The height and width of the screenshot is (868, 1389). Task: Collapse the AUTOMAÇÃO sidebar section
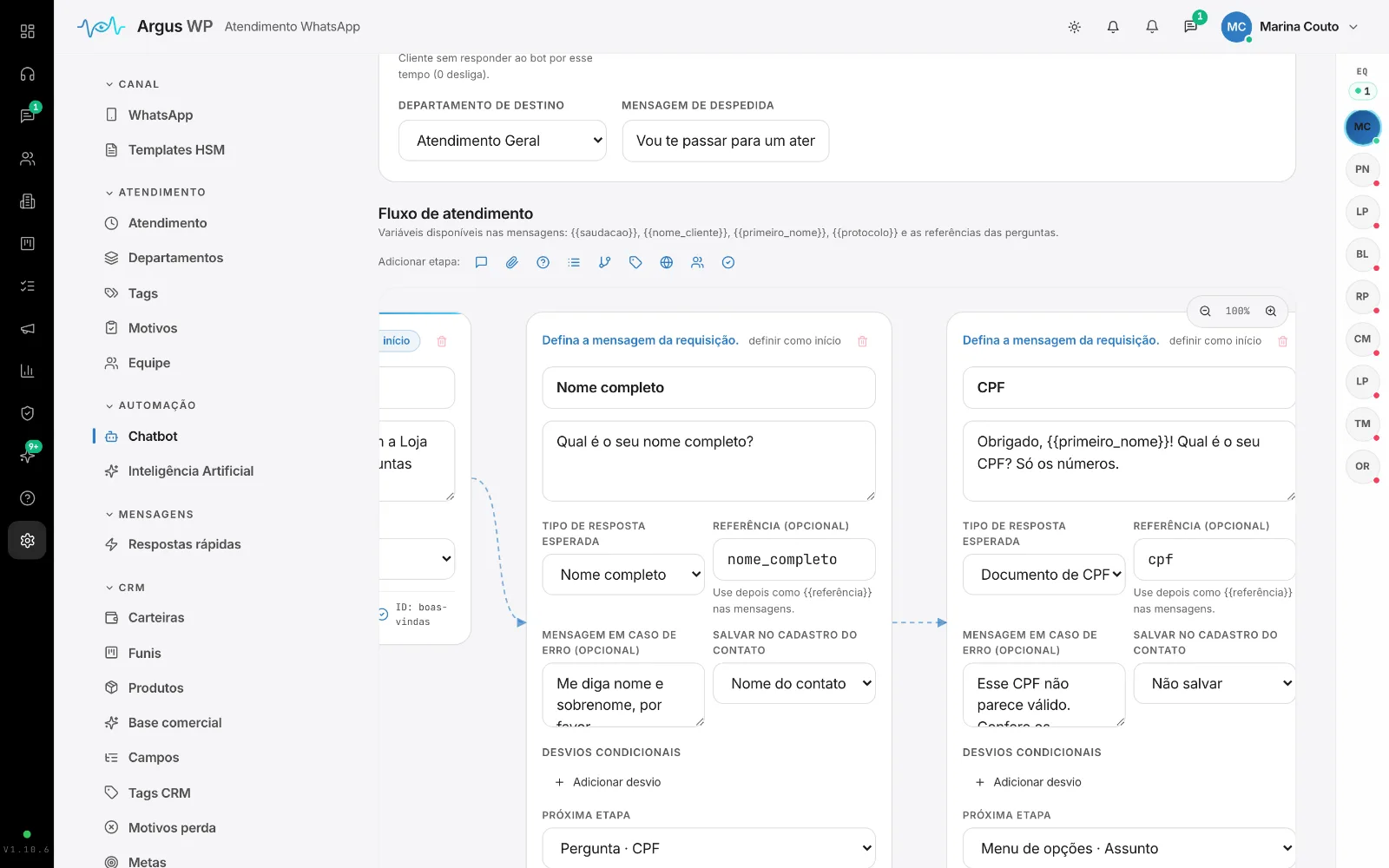click(151, 405)
